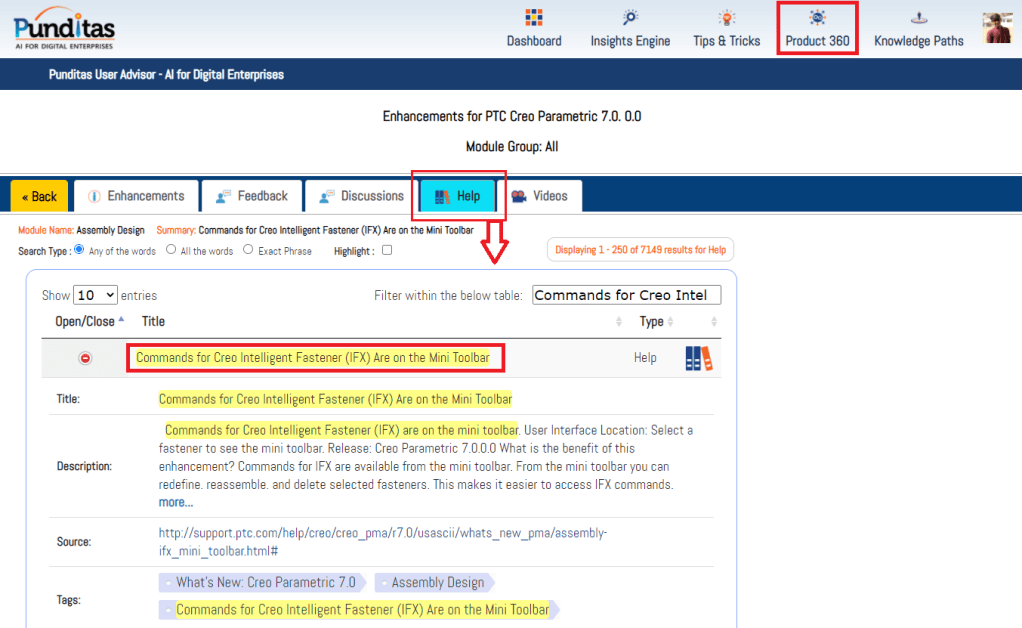Open the Insights Engine icon
Screen dimensions: 1022x628
(x=630, y=19)
